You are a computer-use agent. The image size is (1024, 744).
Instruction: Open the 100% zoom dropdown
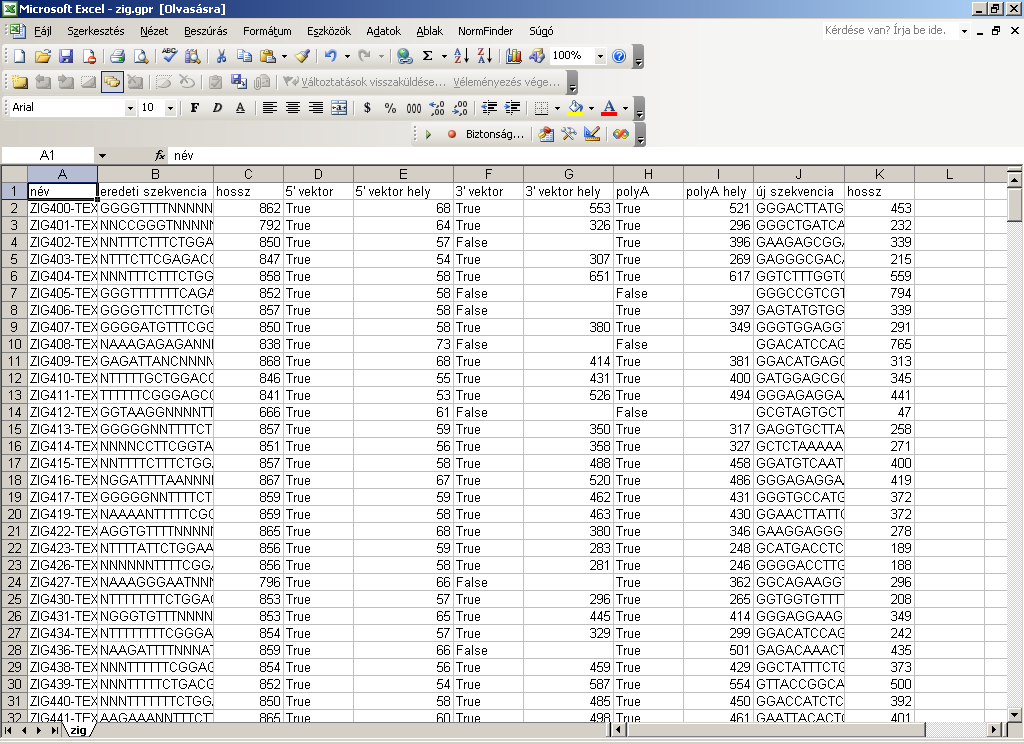(600, 56)
